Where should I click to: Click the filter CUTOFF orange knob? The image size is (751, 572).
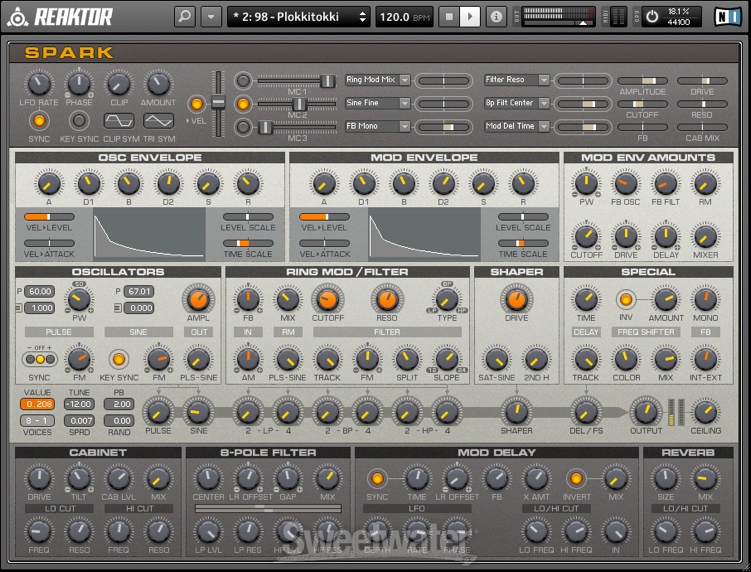(328, 300)
